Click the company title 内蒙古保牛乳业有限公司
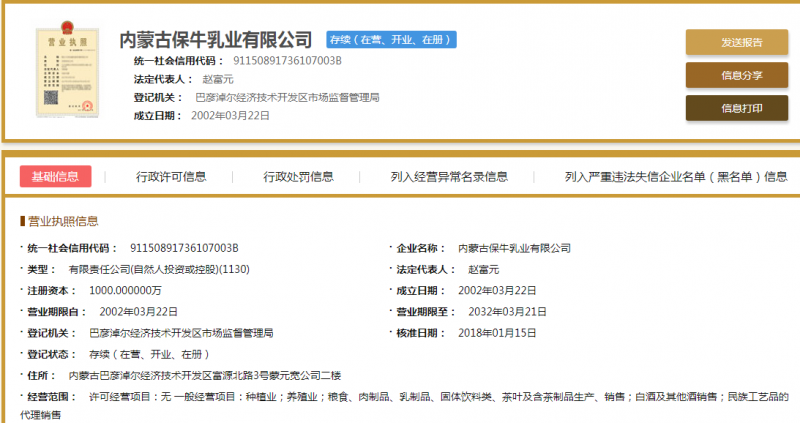 point(215,40)
